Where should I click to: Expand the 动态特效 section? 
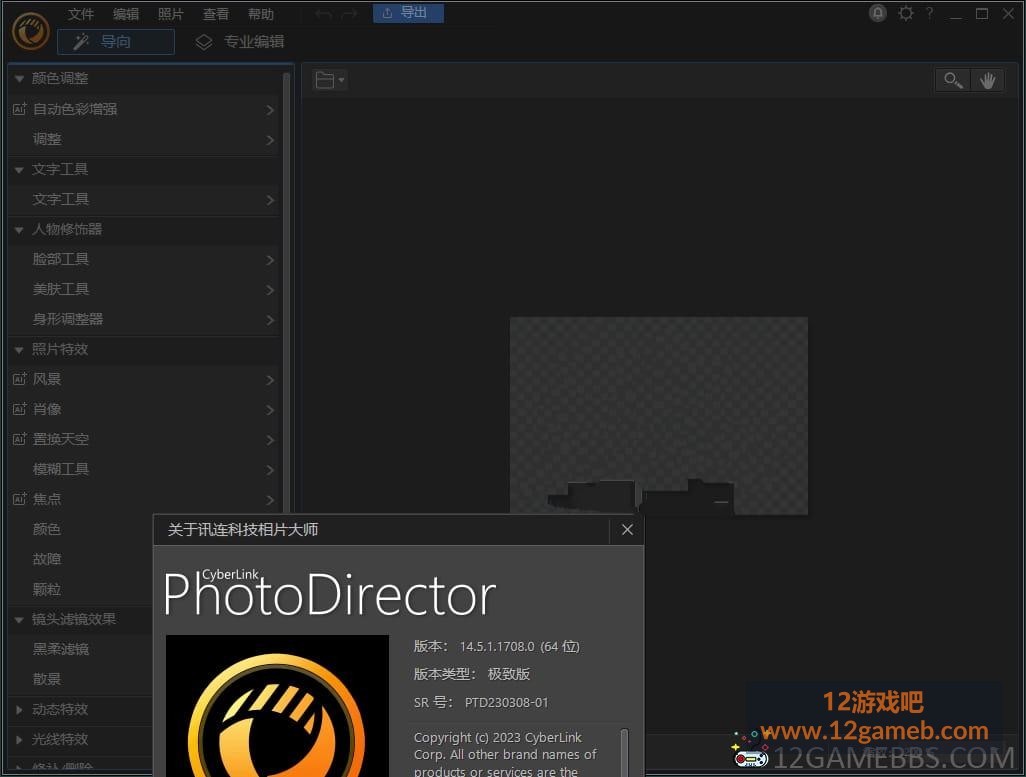click(19, 709)
